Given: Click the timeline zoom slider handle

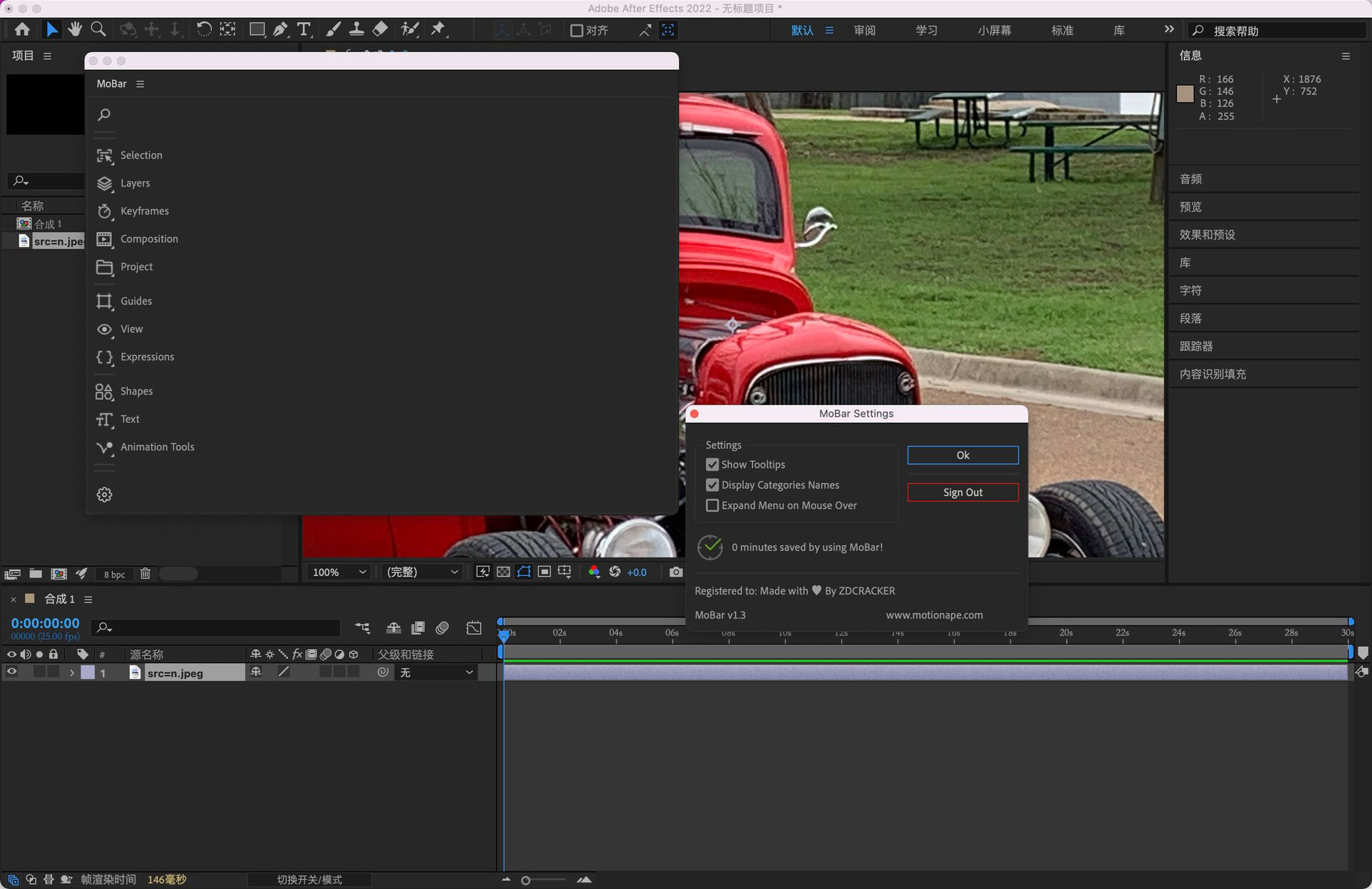Looking at the screenshot, I should [x=526, y=880].
